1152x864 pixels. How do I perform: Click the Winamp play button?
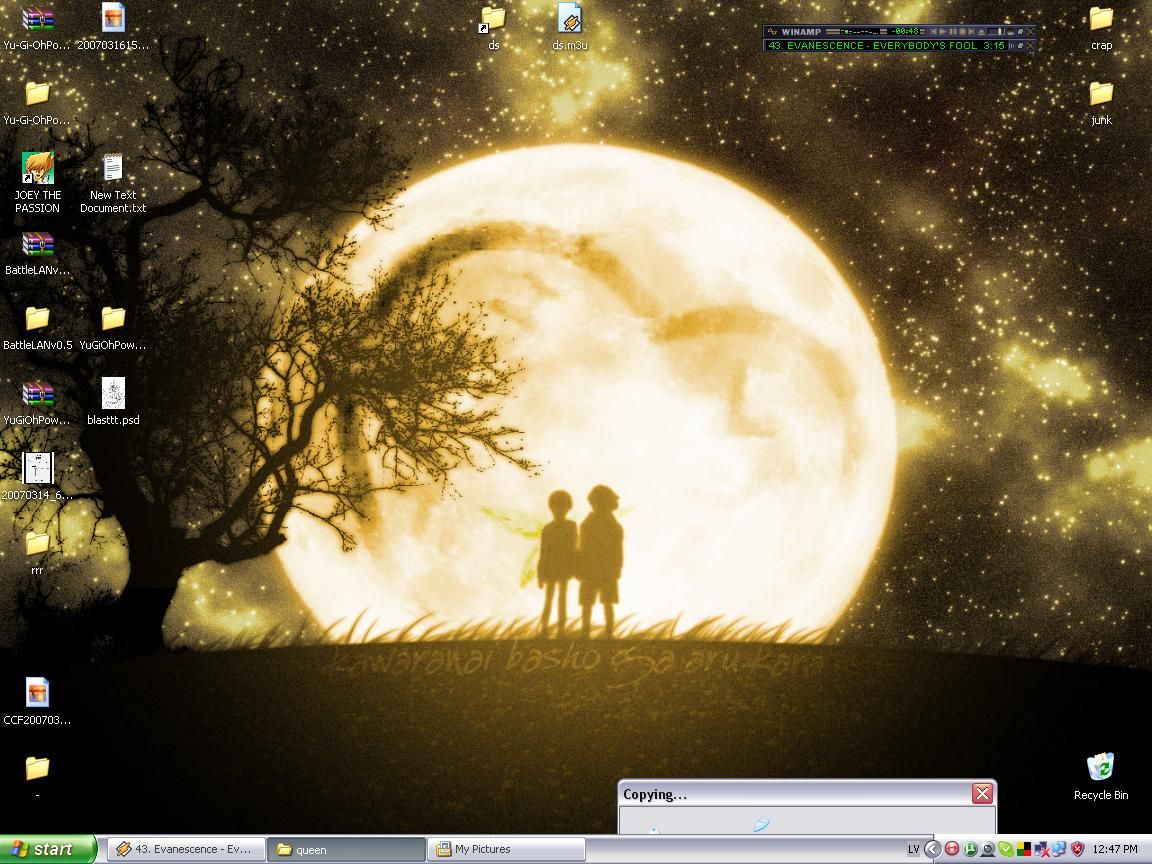(x=943, y=32)
